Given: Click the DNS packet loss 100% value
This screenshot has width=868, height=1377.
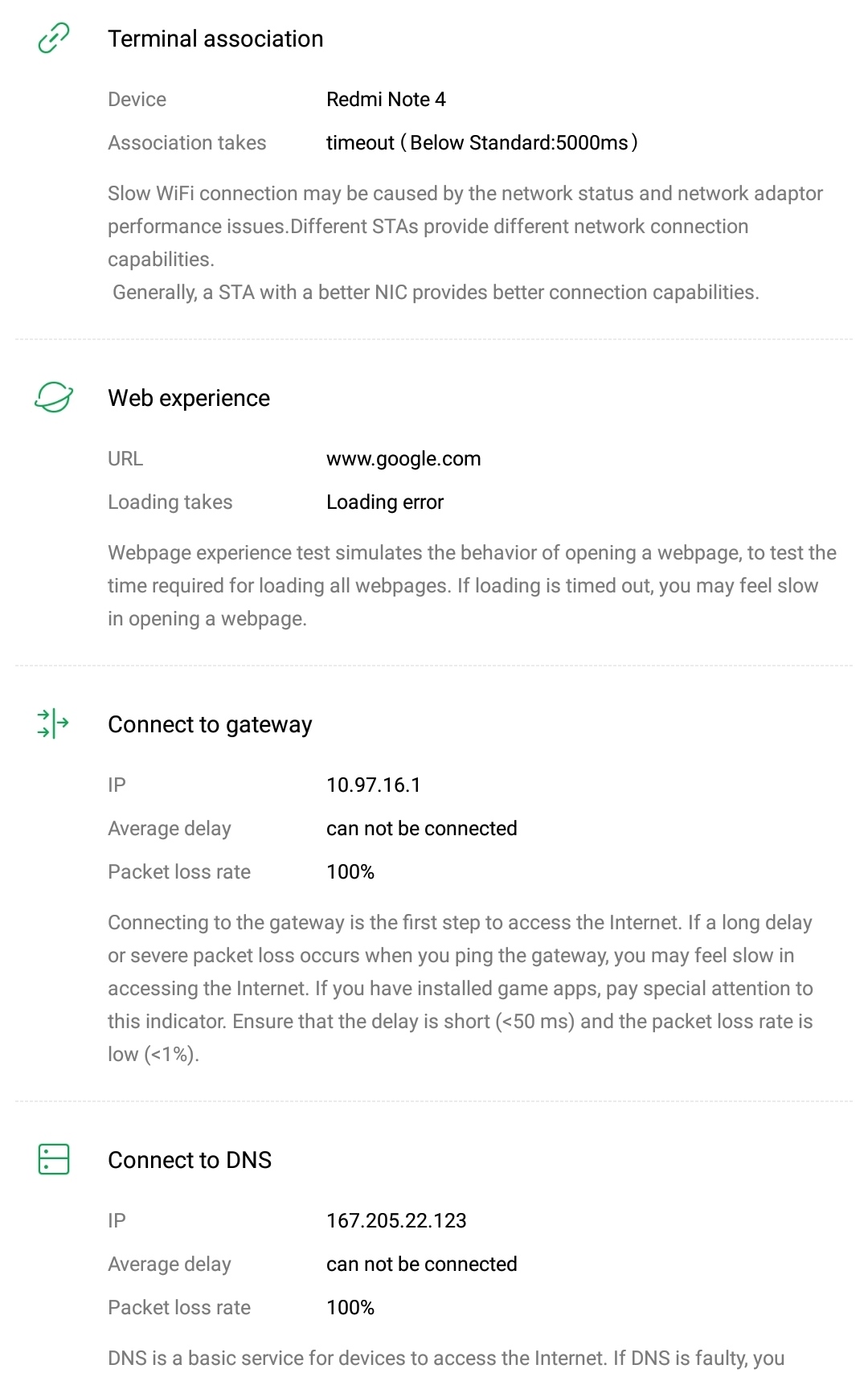Looking at the screenshot, I should click(x=350, y=1308).
